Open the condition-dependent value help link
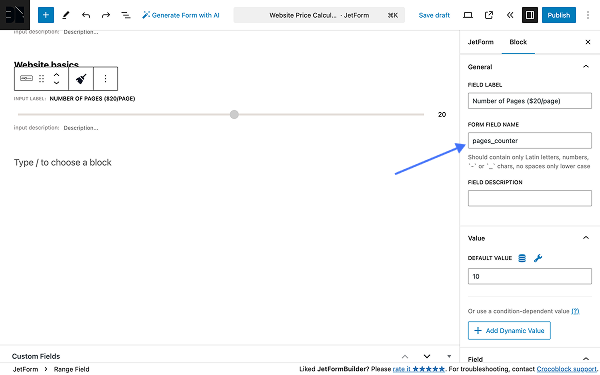Viewport: 600px width, 375px height. (x=575, y=311)
